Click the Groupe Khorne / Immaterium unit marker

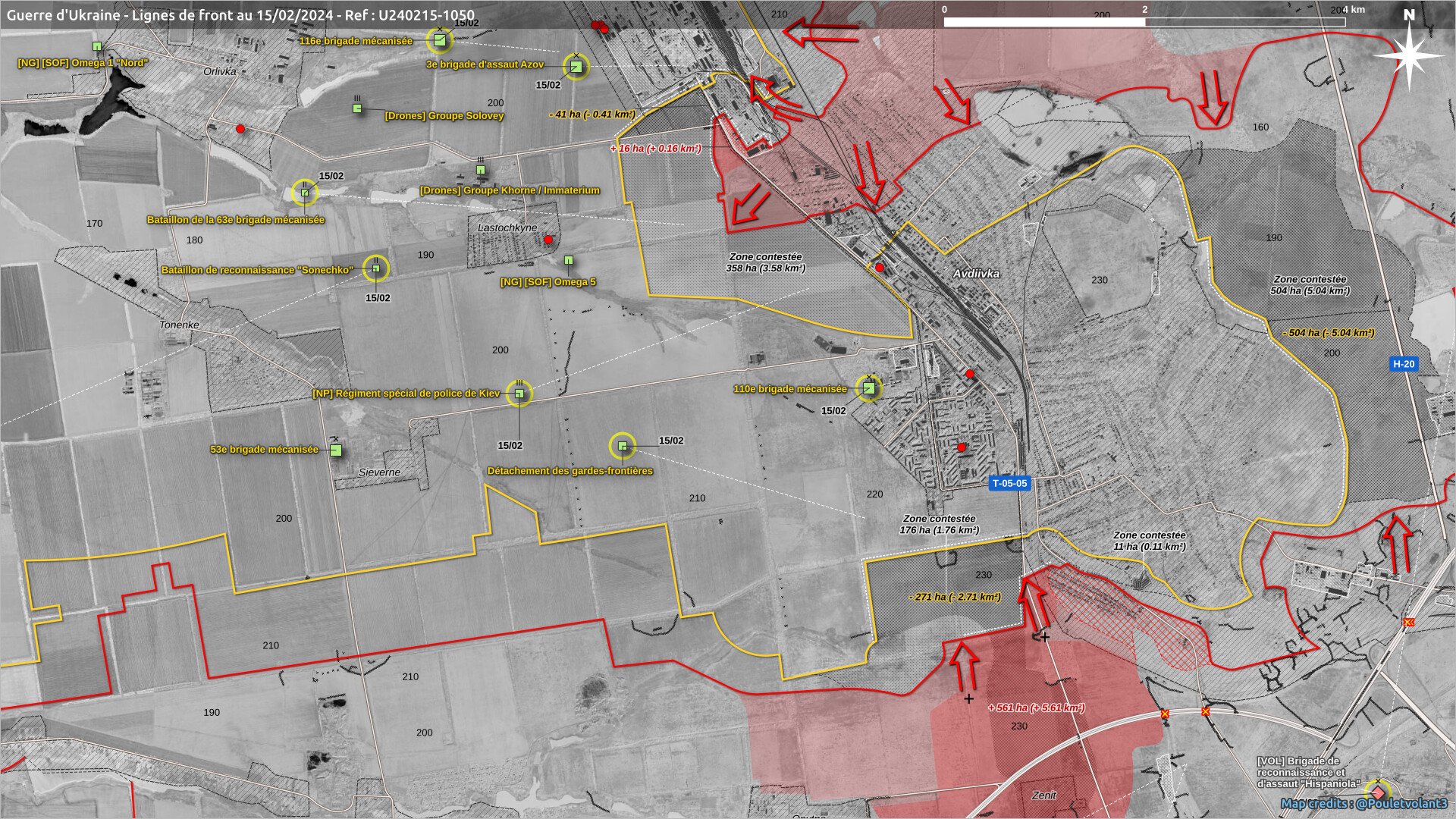point(481,170)
